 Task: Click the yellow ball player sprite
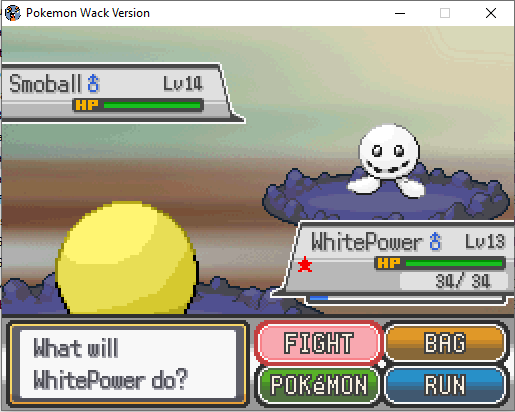(127, 257)
